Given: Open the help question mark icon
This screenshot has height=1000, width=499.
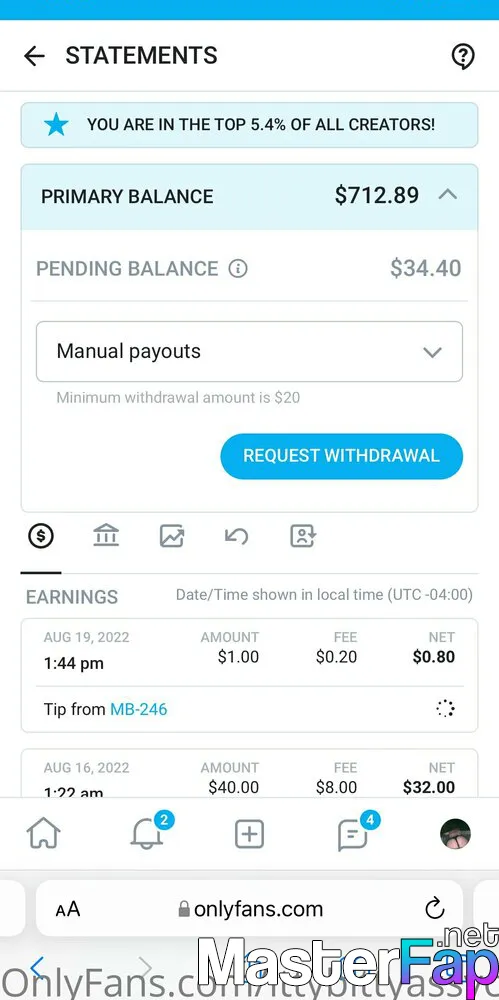Looking at the screenshot, I should pos(463,56).
